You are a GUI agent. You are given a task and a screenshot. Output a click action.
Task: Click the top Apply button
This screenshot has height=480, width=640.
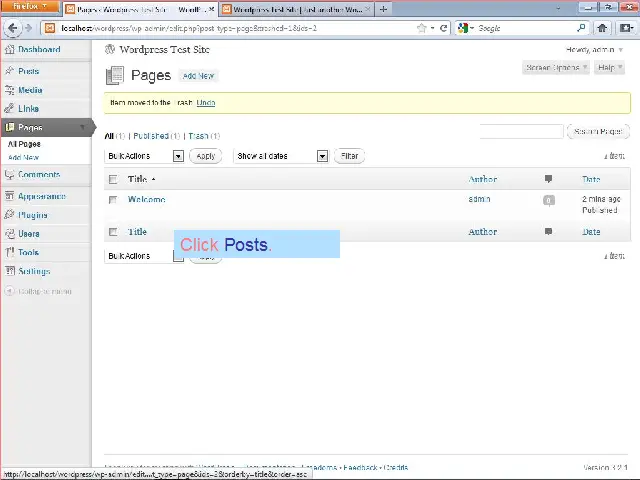(206, 156)
